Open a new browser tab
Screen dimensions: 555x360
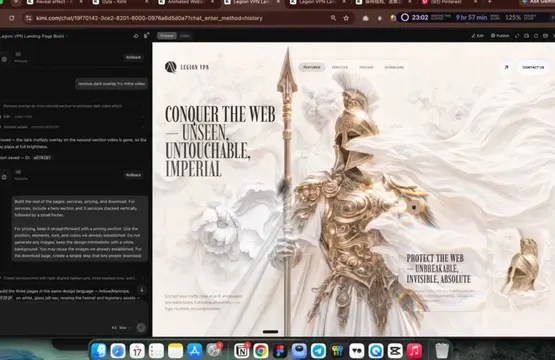(x=490, y=2)
